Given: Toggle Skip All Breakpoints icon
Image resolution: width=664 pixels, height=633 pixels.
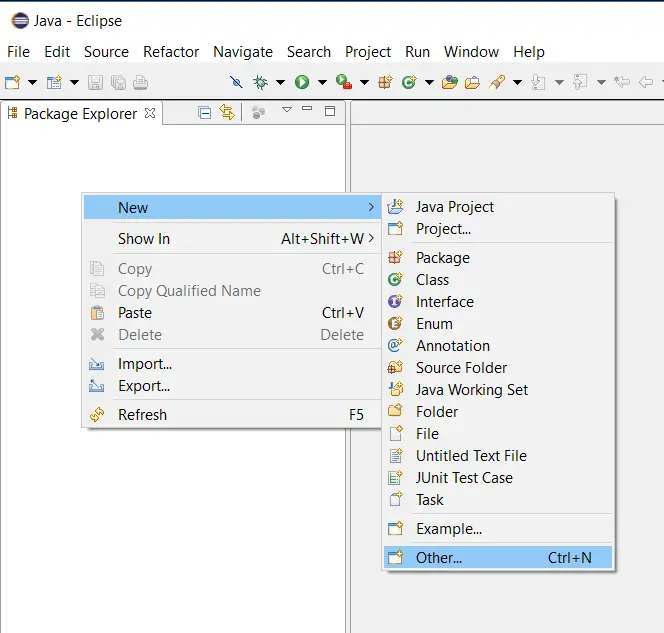Looking at the screenshot, I should 236,82.
